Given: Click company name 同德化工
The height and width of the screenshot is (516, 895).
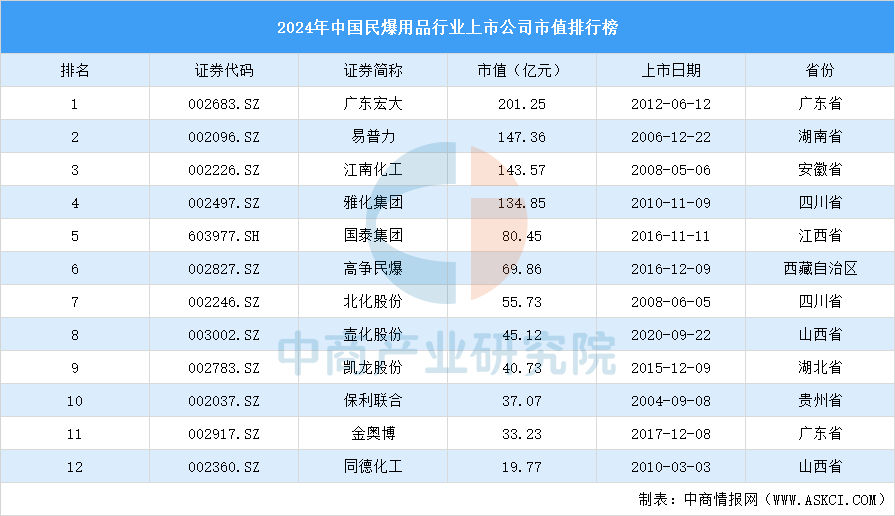Looking at the screenshot, I should pyautogui.click(x=373, y=467).
